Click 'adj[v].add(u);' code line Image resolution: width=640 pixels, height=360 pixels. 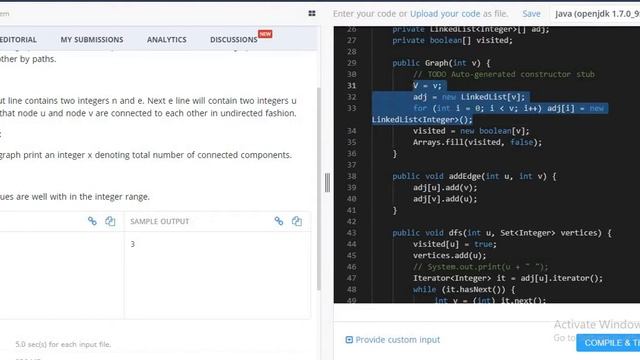click(445, 199)
